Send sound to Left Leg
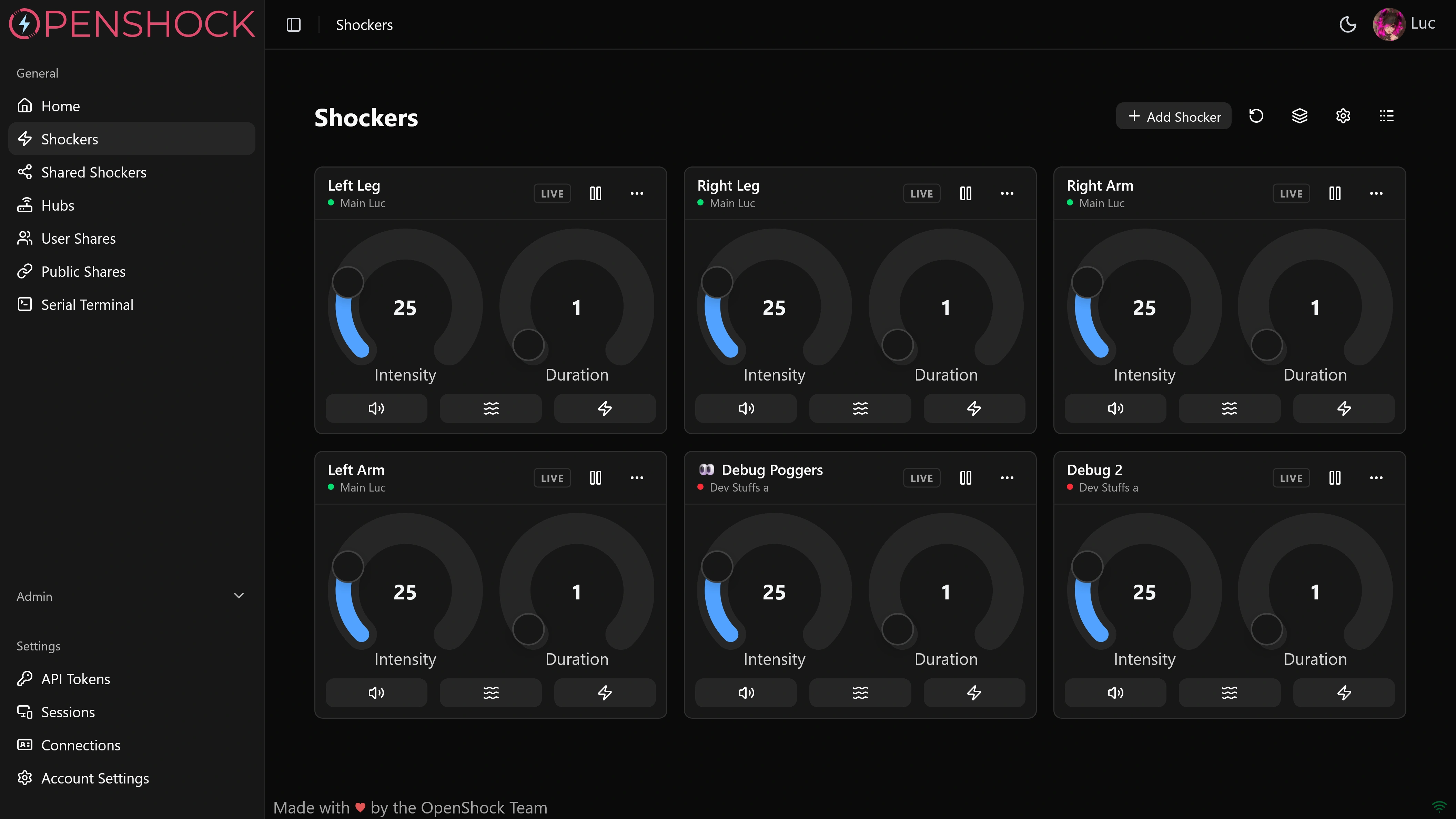Image resolution: width=1456 pixels, height=819 pixels. (x=376, y=408)
